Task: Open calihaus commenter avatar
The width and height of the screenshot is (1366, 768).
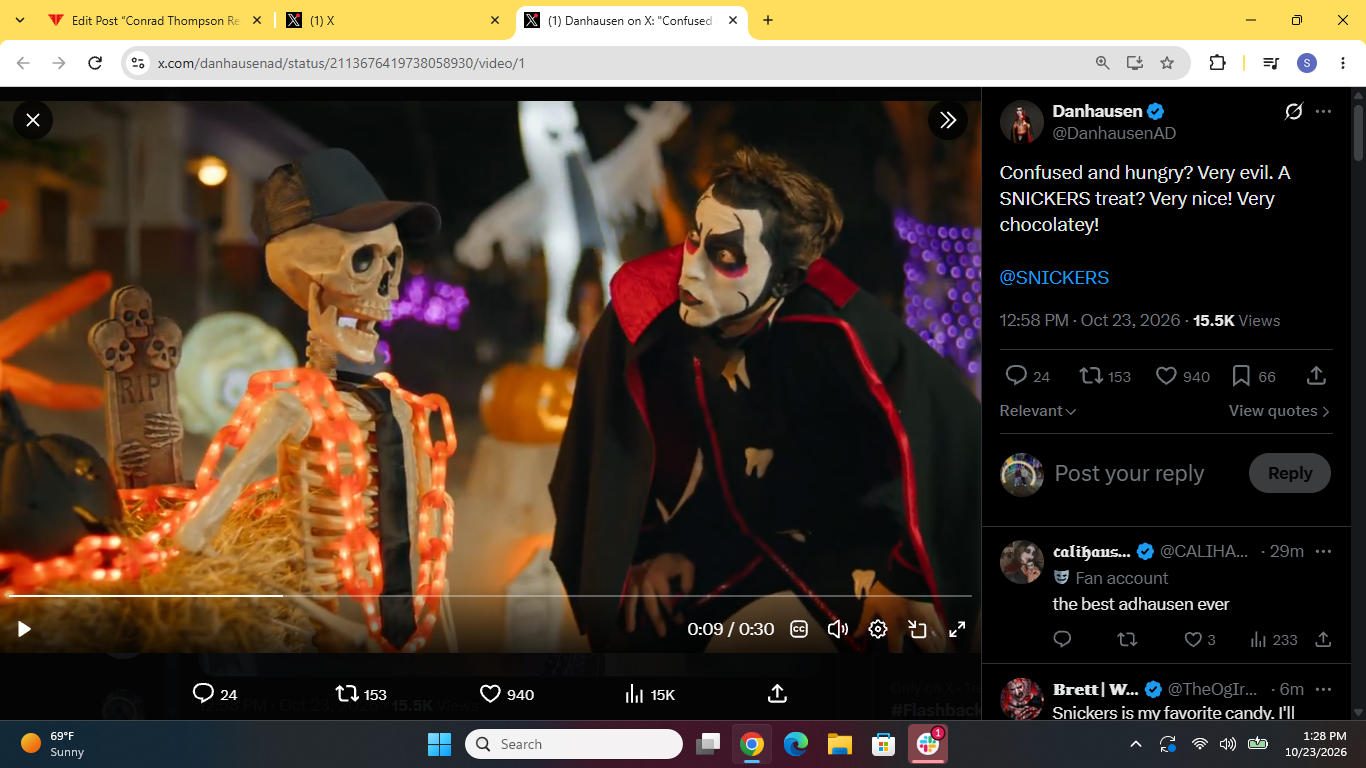Action: click(1021, 562)
